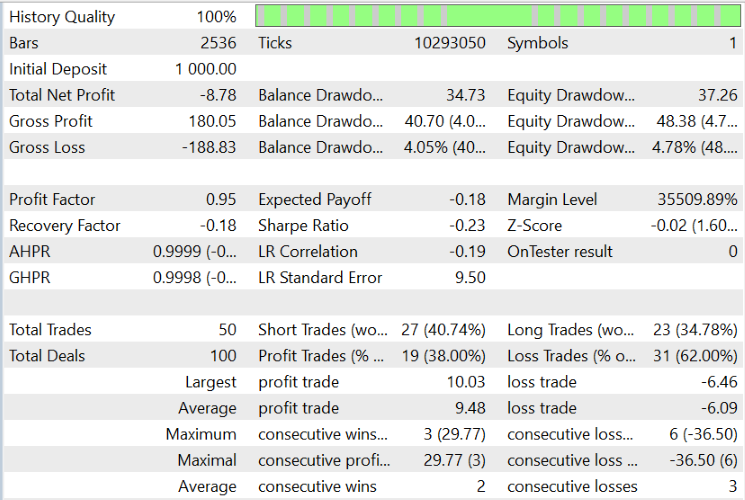Click the consecutive wins value 3 (29.77)
This screenshot has height=500, width=745.
(x=454, y=434)
